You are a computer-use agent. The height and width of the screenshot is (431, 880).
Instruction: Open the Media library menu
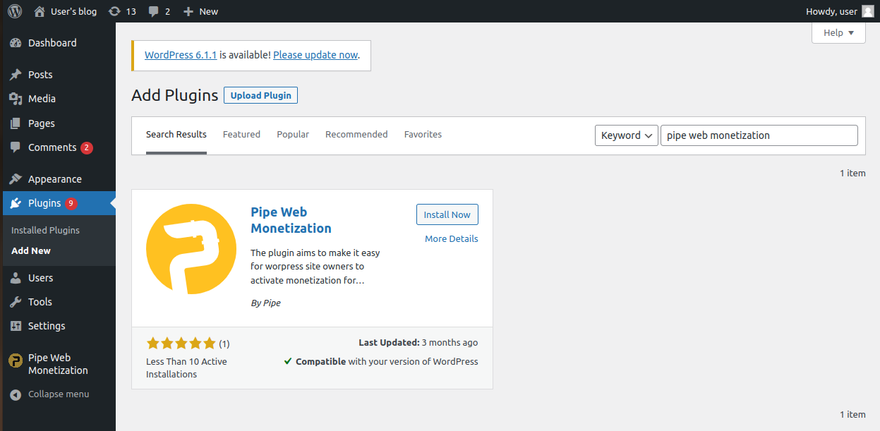click(x=41, y=99)
